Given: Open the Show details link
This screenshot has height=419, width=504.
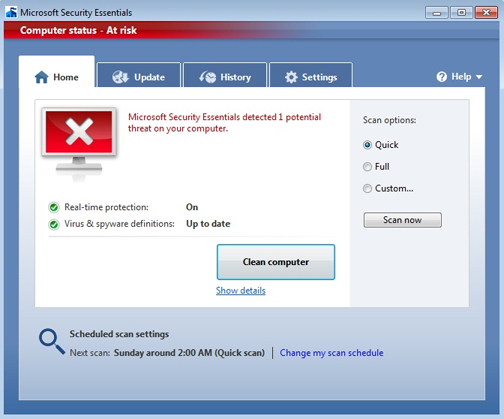Looking at the screenshot, I should (241, 291).
